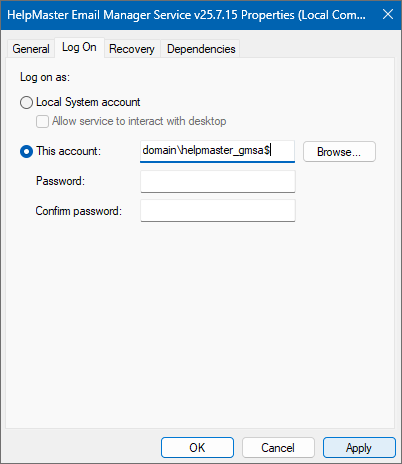Screen dimensions: 402x464
Task: Focus the Confirm password field
Action: click(218, 211)
